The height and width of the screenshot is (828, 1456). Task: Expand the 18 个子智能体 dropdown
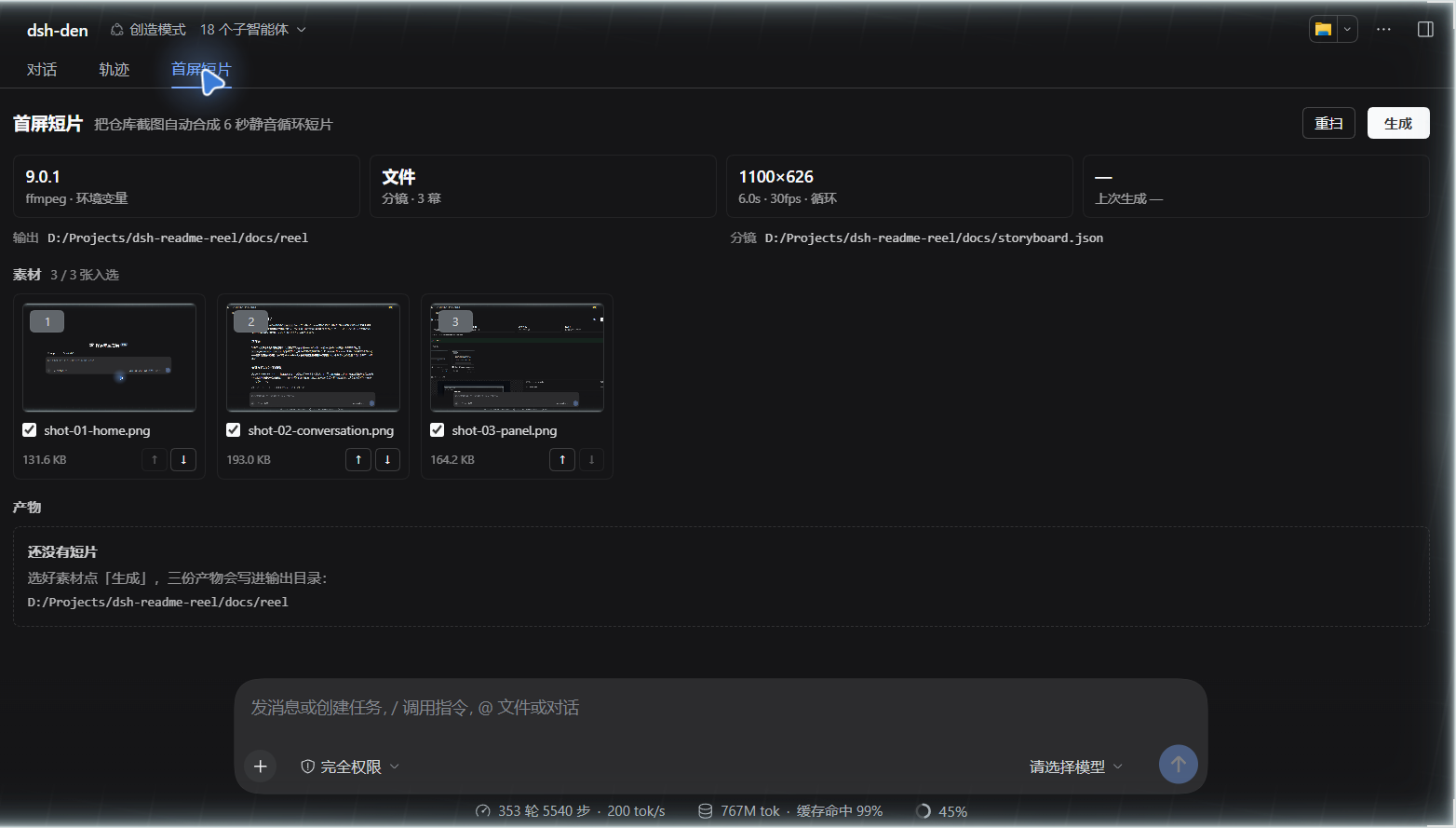click(253, 30)
